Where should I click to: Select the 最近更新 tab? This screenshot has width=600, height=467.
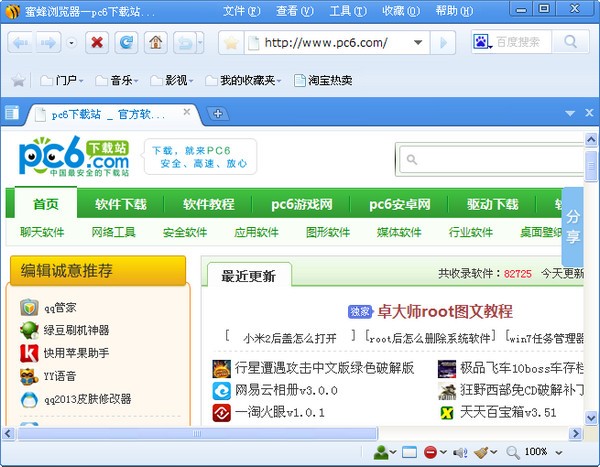click(249, 276)
